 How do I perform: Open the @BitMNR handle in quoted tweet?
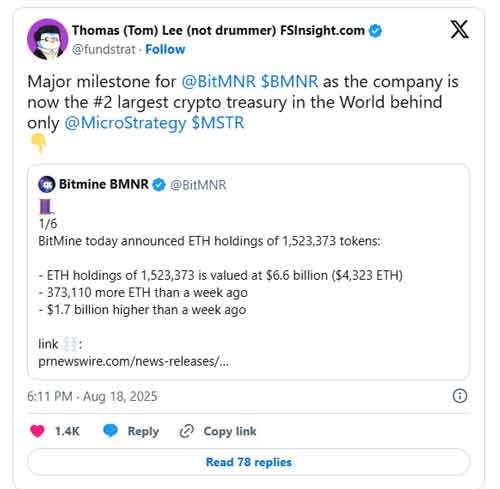click(x=198, y=185)
